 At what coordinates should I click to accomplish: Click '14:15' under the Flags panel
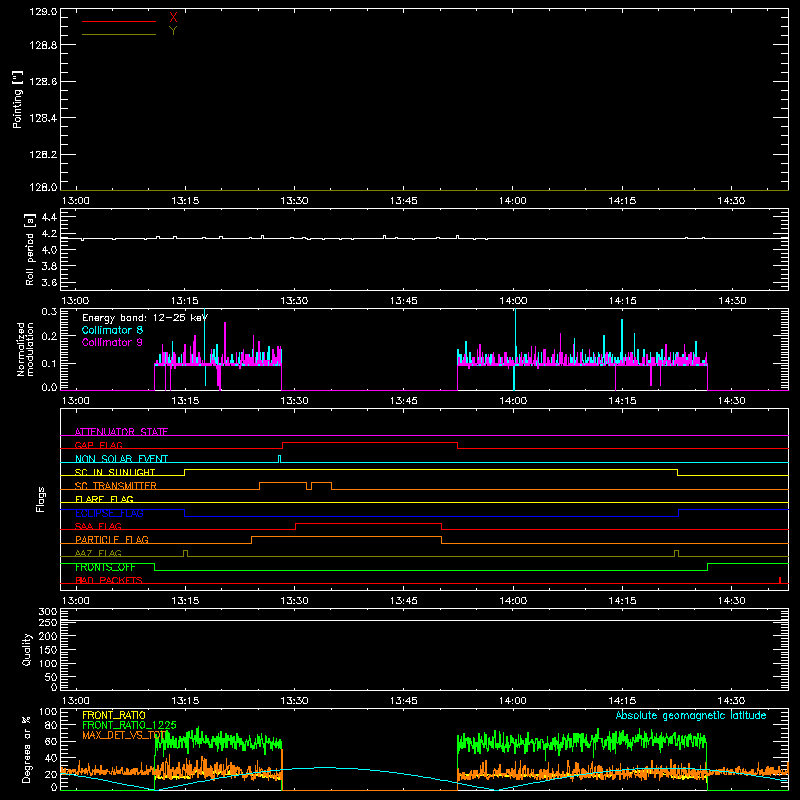pyautogui.click(x=622, y=601)
